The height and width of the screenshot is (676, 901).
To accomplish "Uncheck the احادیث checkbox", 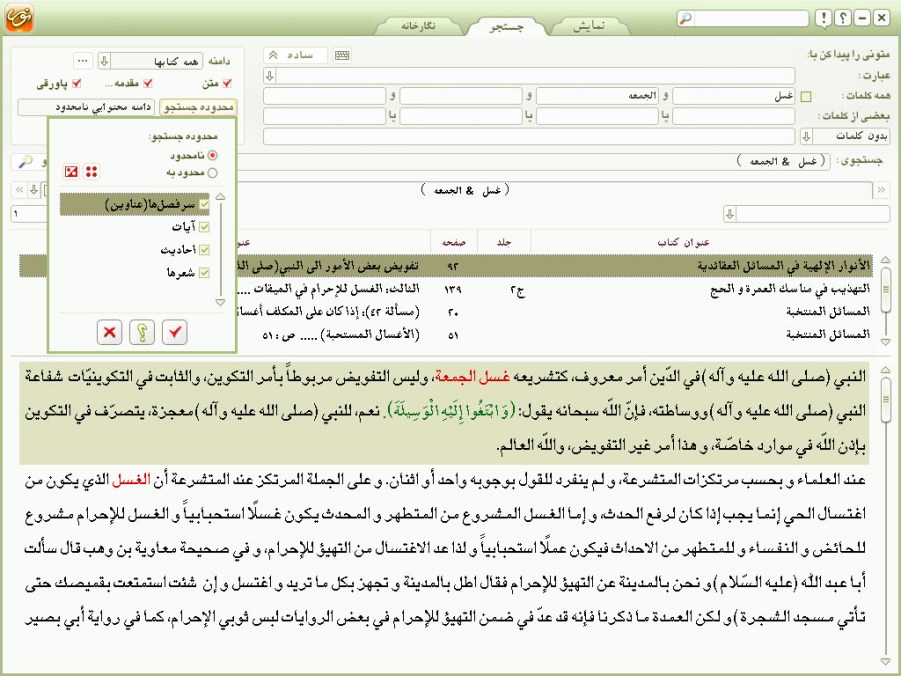I will (204, 250).
